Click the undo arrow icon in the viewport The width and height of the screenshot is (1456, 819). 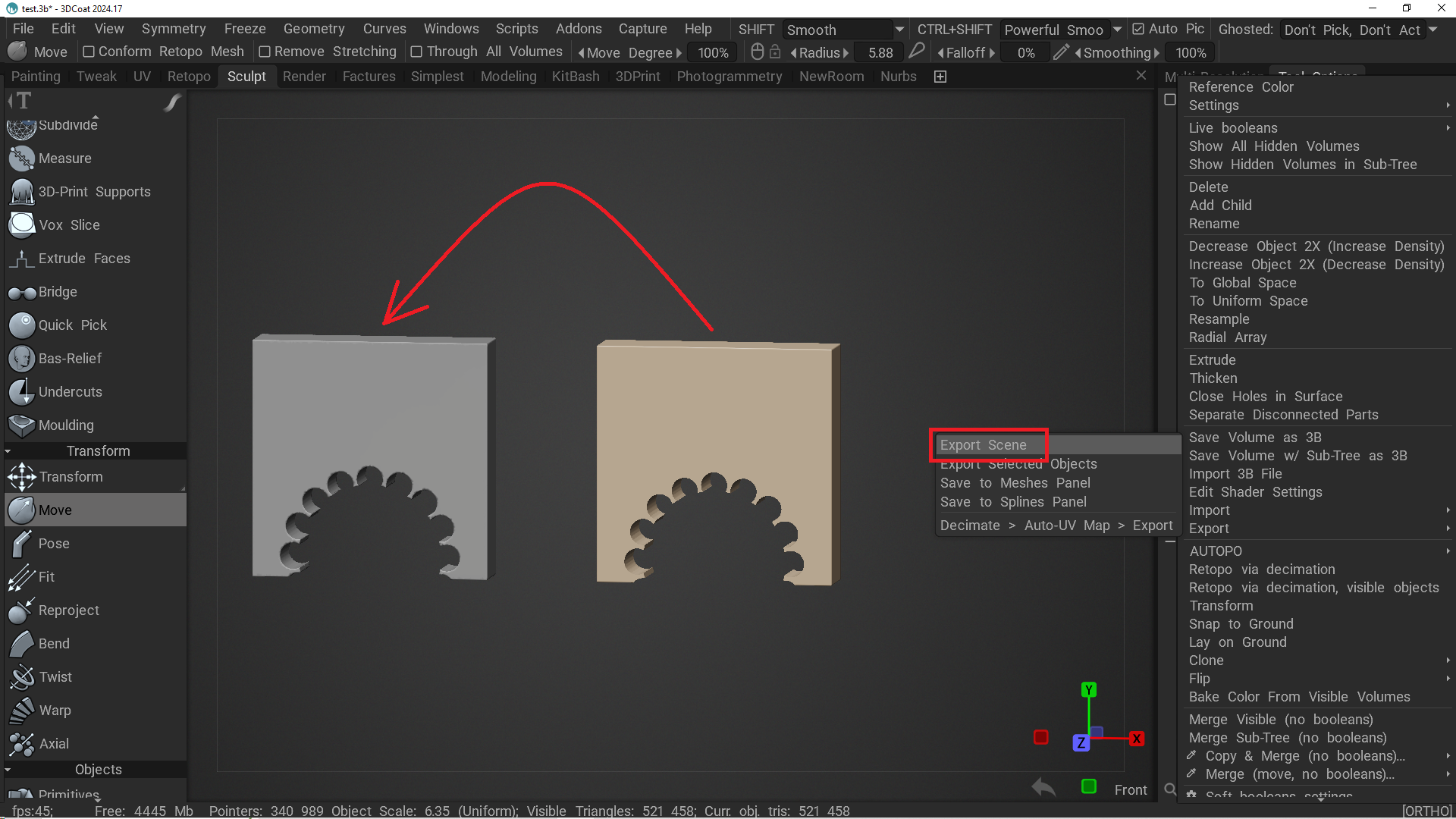coord(1044,788)
